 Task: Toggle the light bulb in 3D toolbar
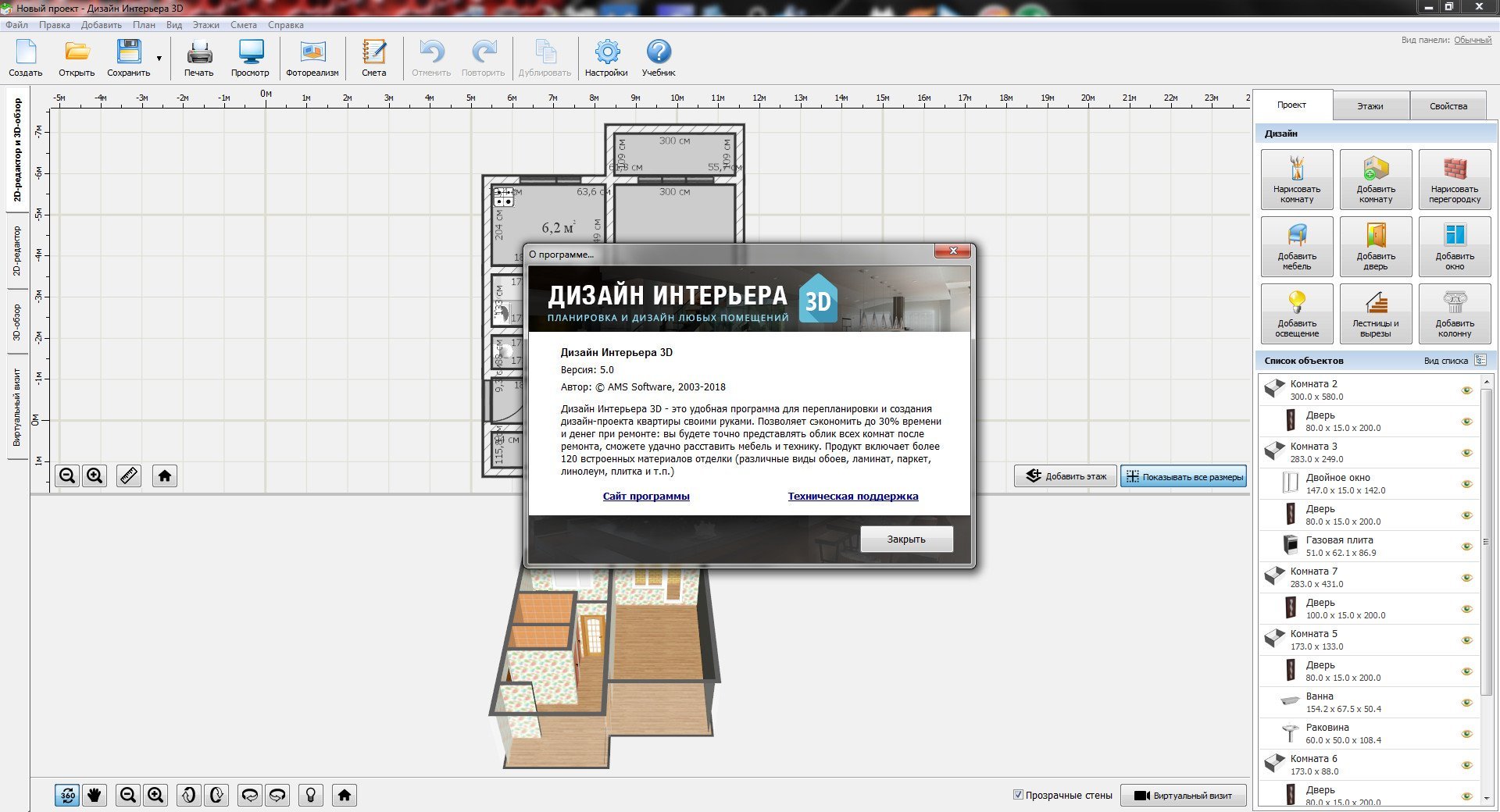coord(311,795)
